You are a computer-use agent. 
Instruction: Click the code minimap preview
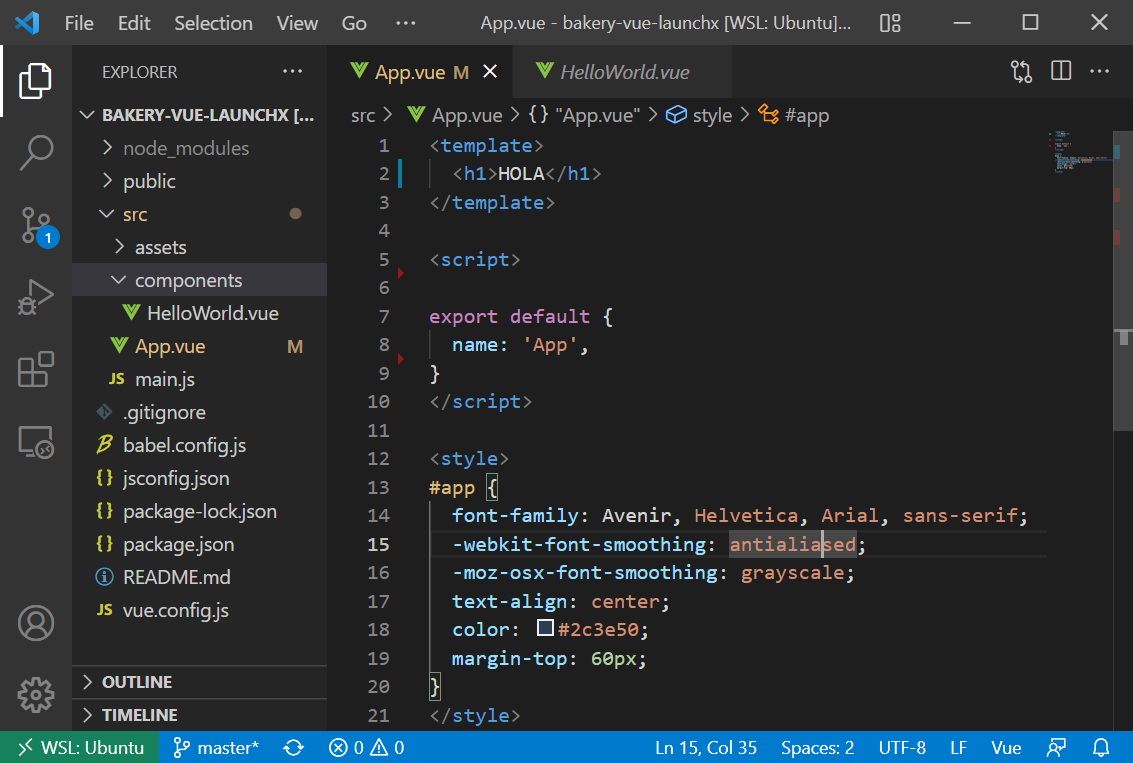pyautogui.click(x=1078, y=152)
